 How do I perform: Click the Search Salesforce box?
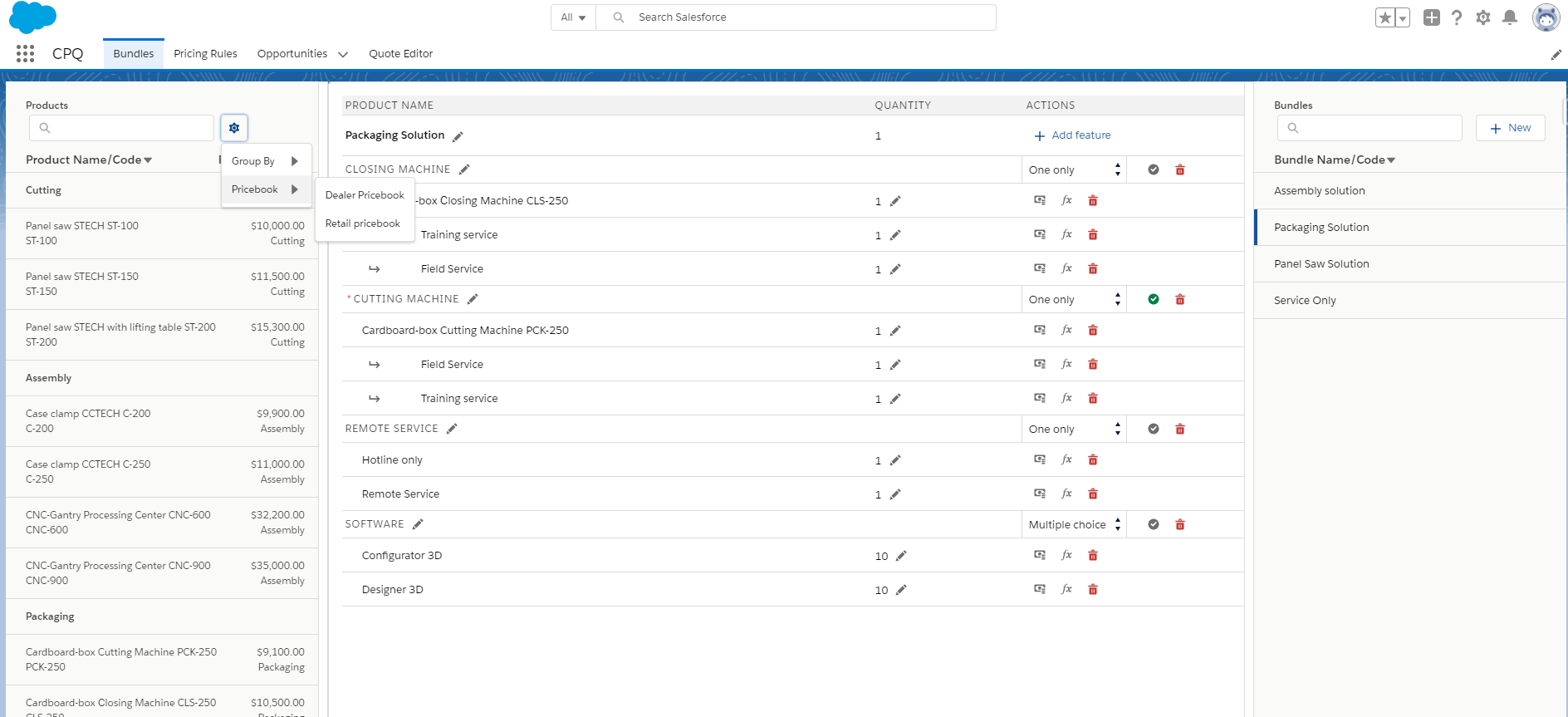tap(796, 17)
